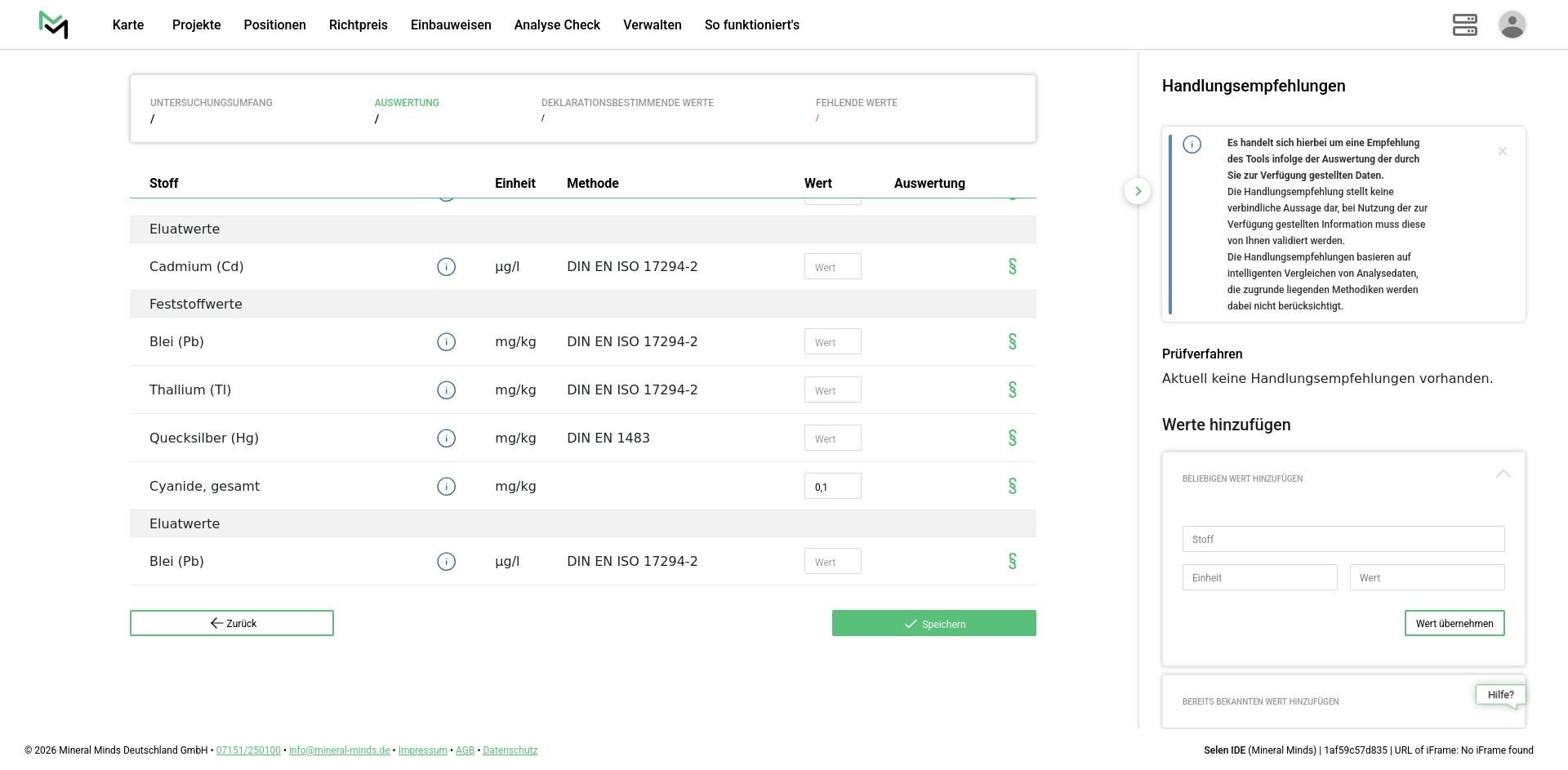This screenshot has width=1568, height=770.
Task: Click paragraph symbol in Cyanide, gesamt row
Action: (1012, 487)
